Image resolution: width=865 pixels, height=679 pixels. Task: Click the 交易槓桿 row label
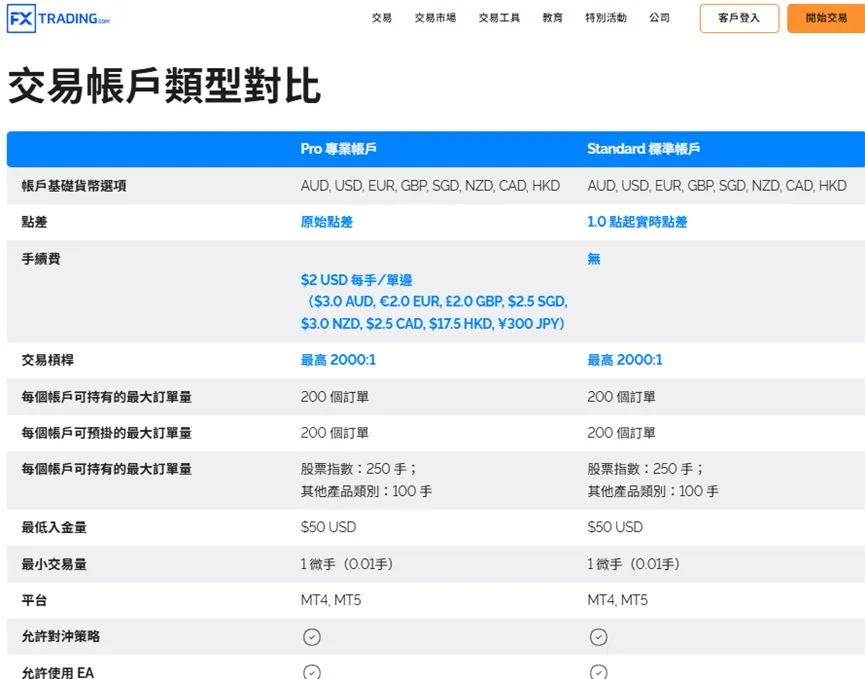tap(47, 360)
